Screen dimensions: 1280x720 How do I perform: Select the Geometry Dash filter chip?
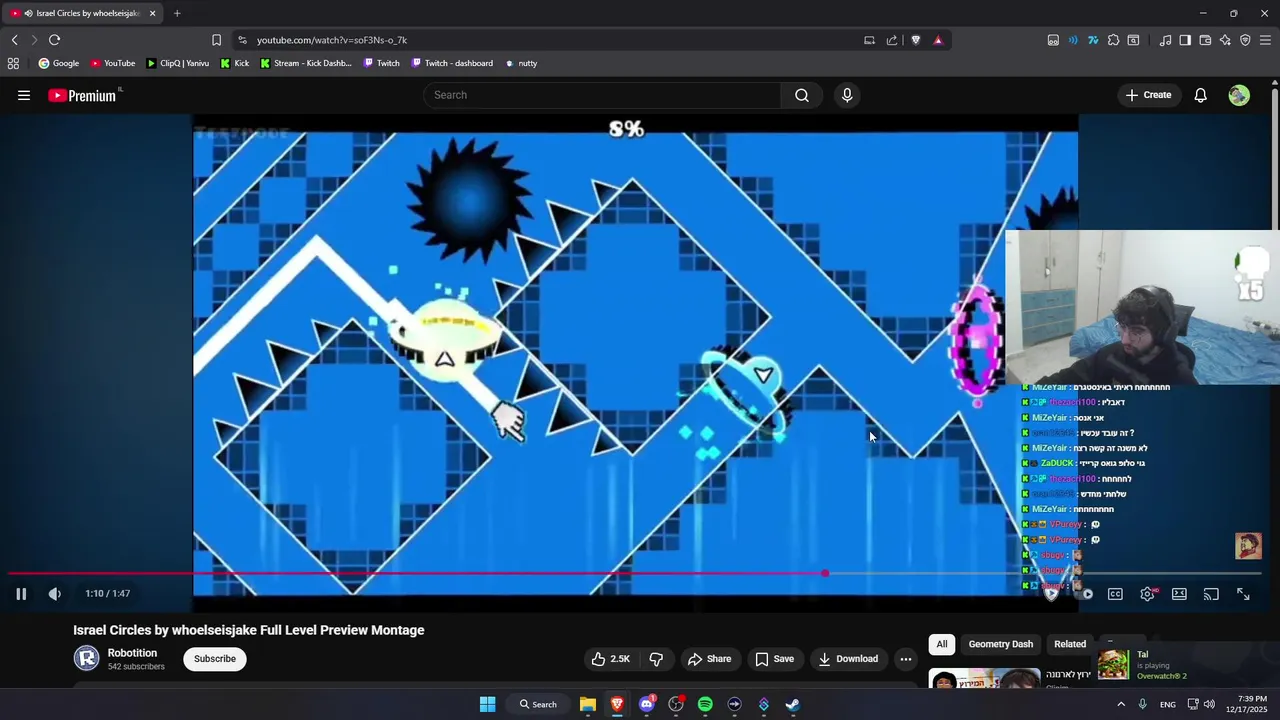tap(1000, 644)
